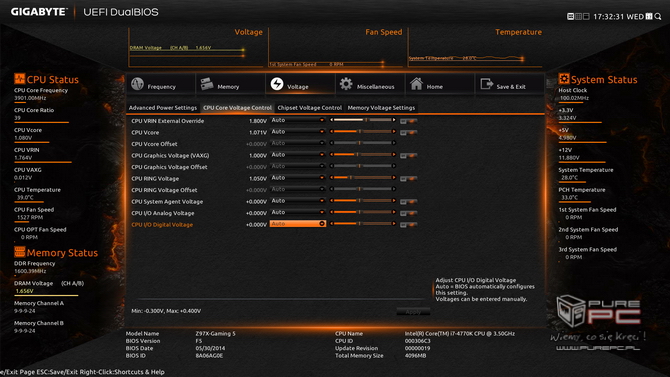Click the Memory Status header icon
Image resolution: width=670 pixels, height=377 pixels.
coord(19,252)
